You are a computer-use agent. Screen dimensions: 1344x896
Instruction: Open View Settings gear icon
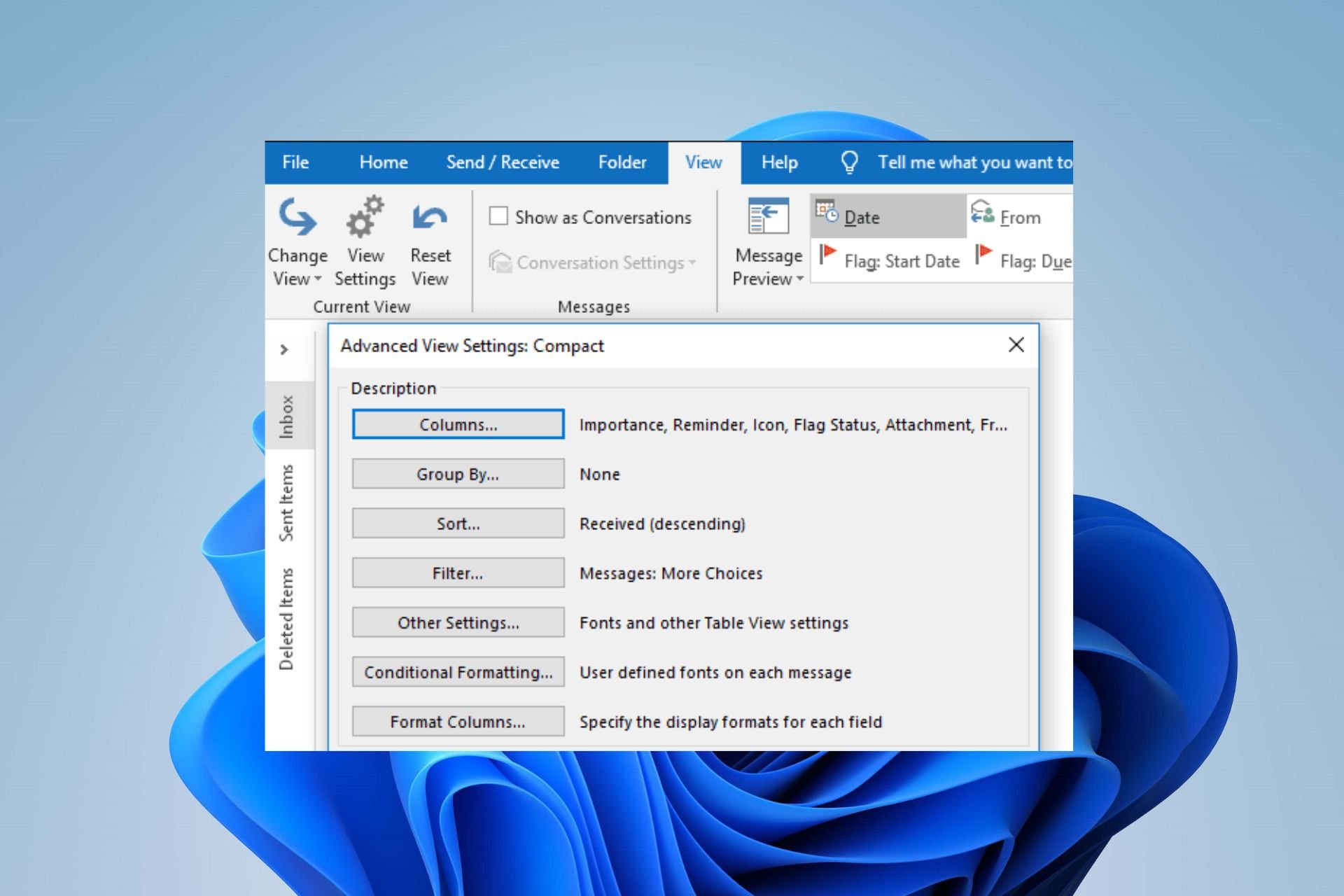365,216
